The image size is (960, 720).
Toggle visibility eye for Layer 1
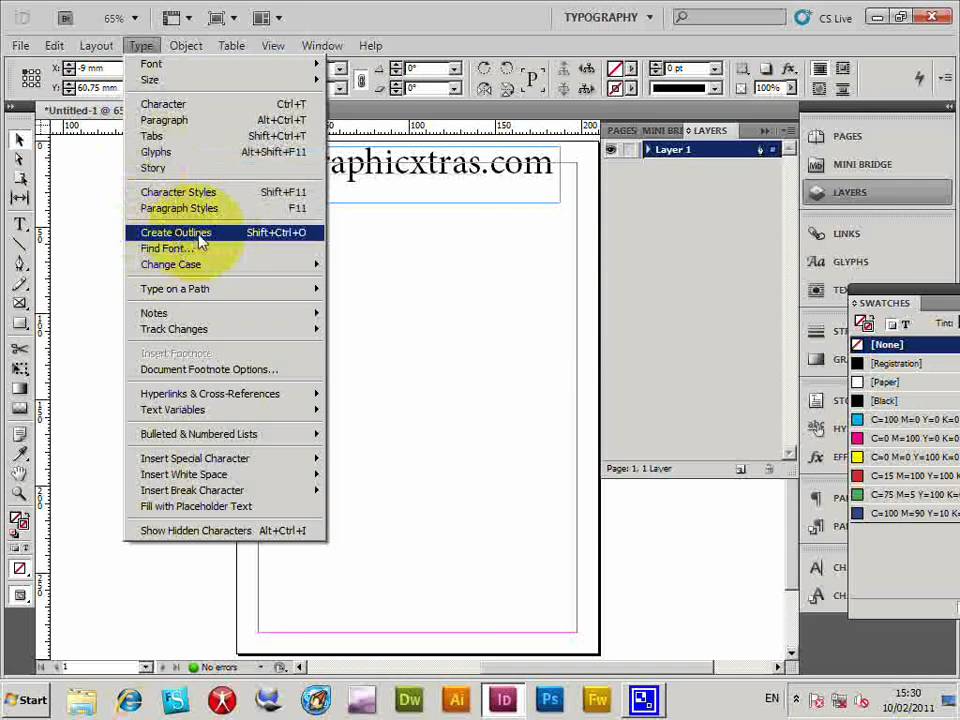coord(610,149)
